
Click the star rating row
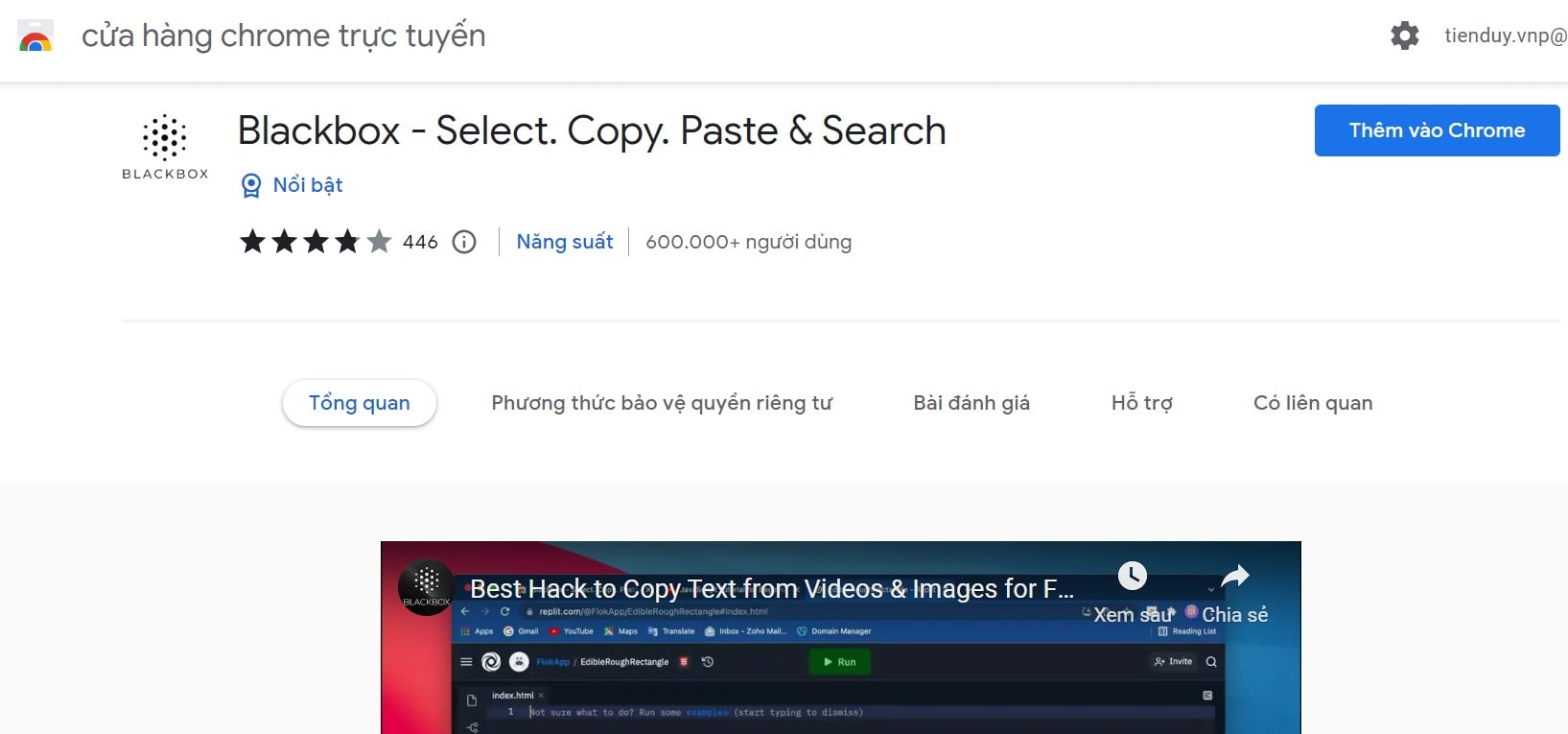point(316,242)
